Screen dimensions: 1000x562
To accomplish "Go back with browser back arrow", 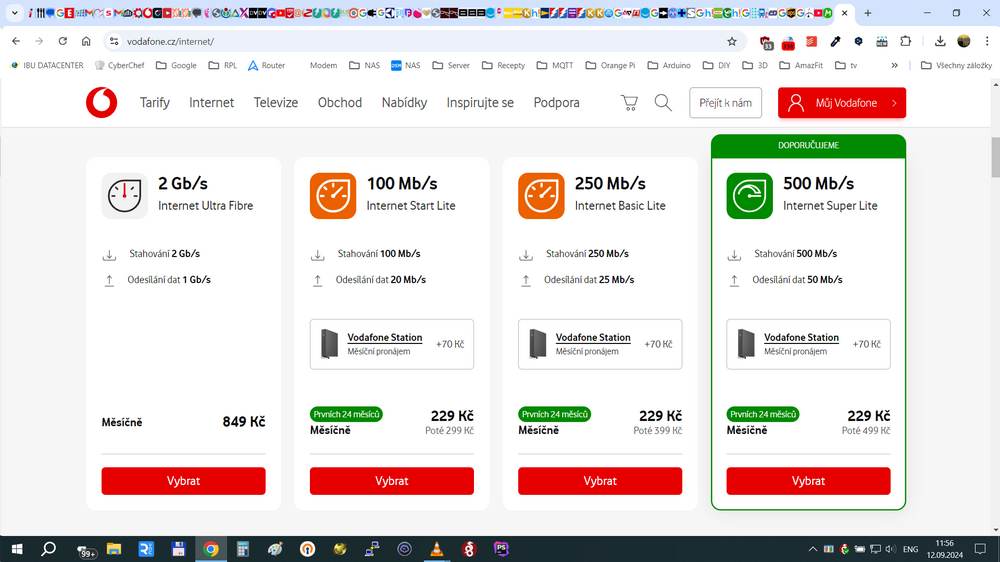I will click(x=16, y=41).
